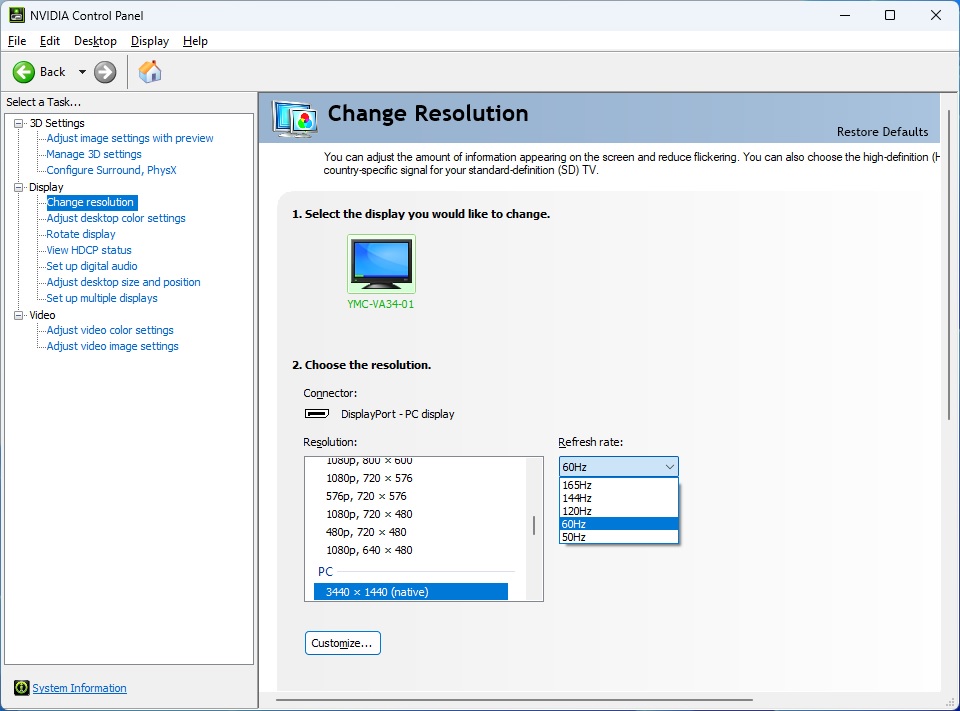Click the DisplayPort connector icon
This screenshot has width=960, height=711.
(x=317, y=414)
